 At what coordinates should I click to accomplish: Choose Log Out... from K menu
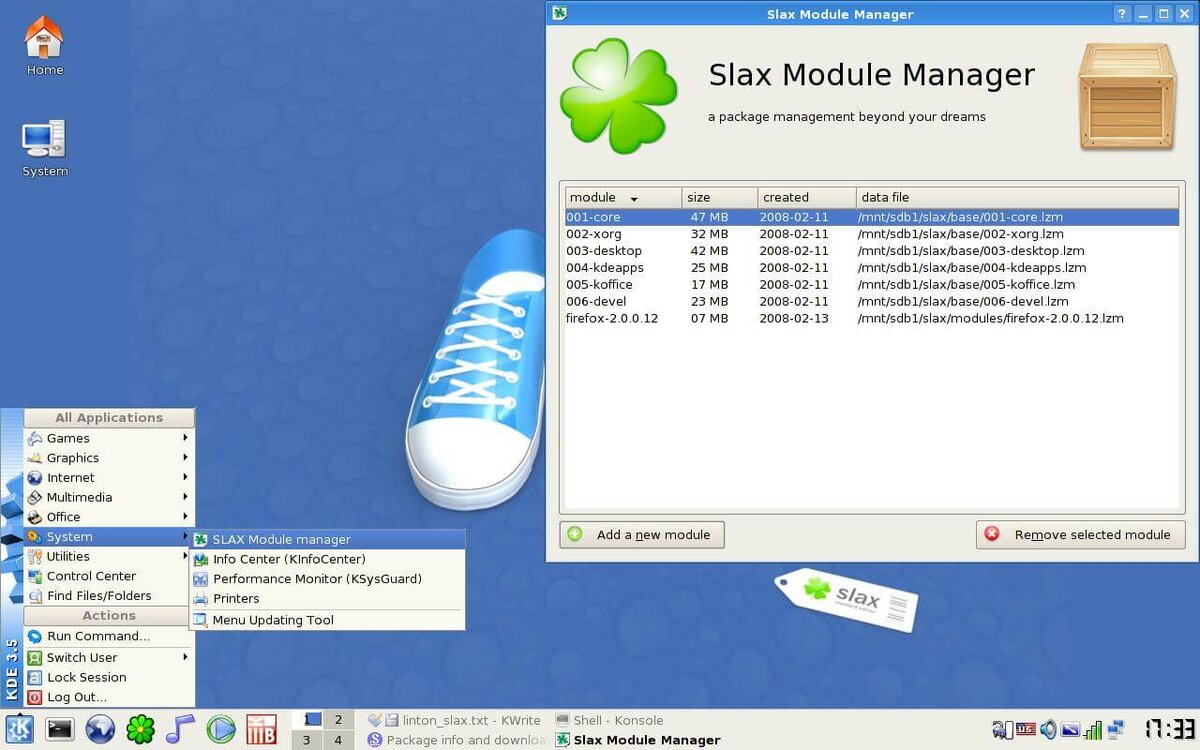[108, 697]
